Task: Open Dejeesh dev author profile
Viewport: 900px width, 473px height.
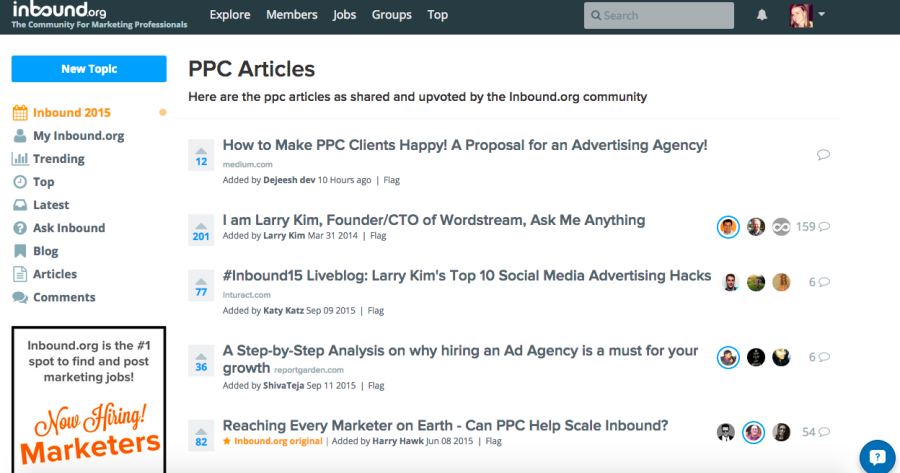Action: (x=289, y=180)
